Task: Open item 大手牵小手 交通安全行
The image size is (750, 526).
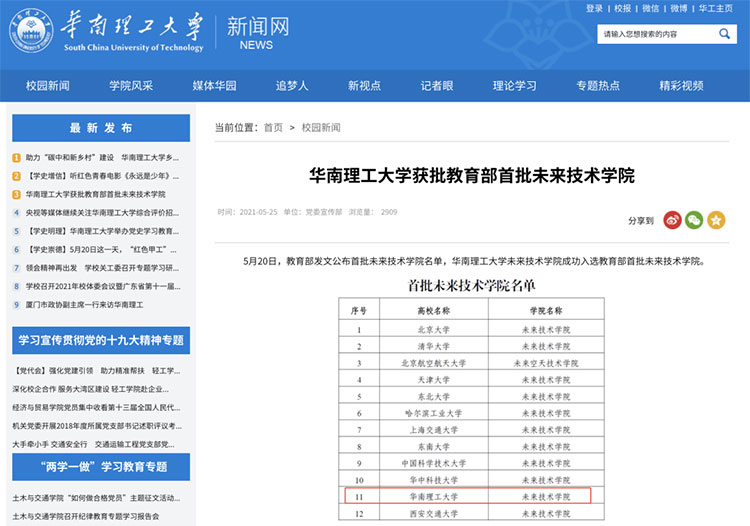Action: click(93, 444)
